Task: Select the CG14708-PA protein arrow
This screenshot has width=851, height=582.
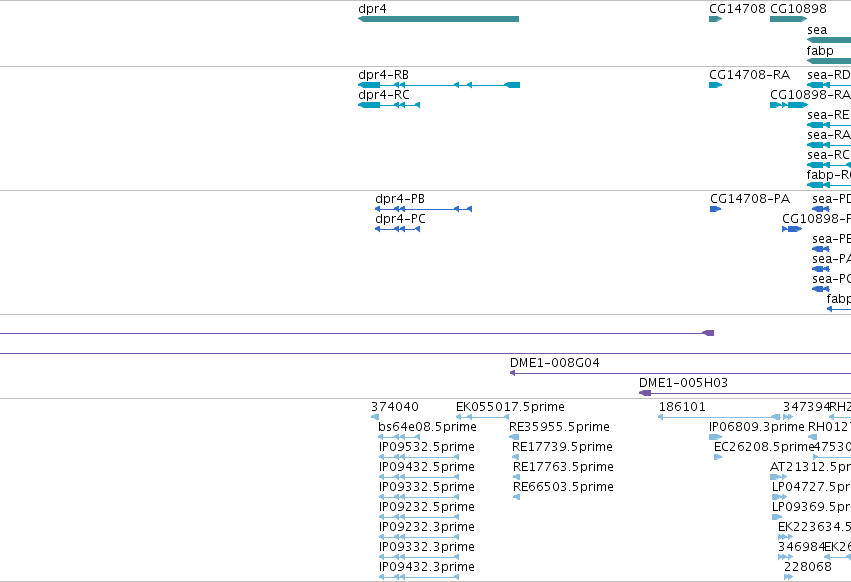Action: (x=715, y=209)
